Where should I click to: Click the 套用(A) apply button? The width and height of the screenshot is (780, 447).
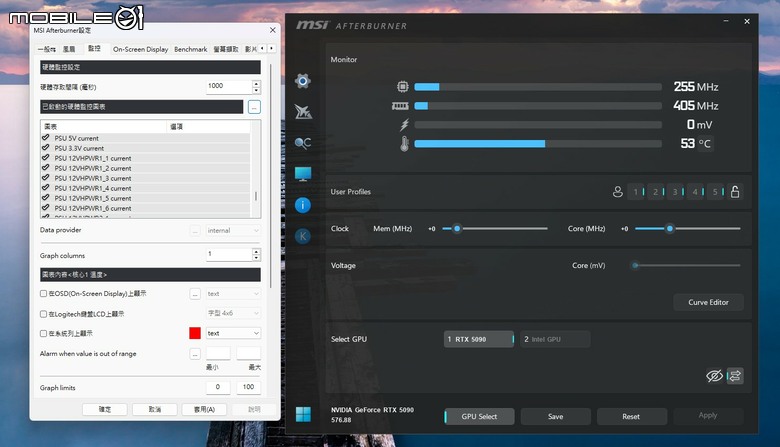pos(204,409)
